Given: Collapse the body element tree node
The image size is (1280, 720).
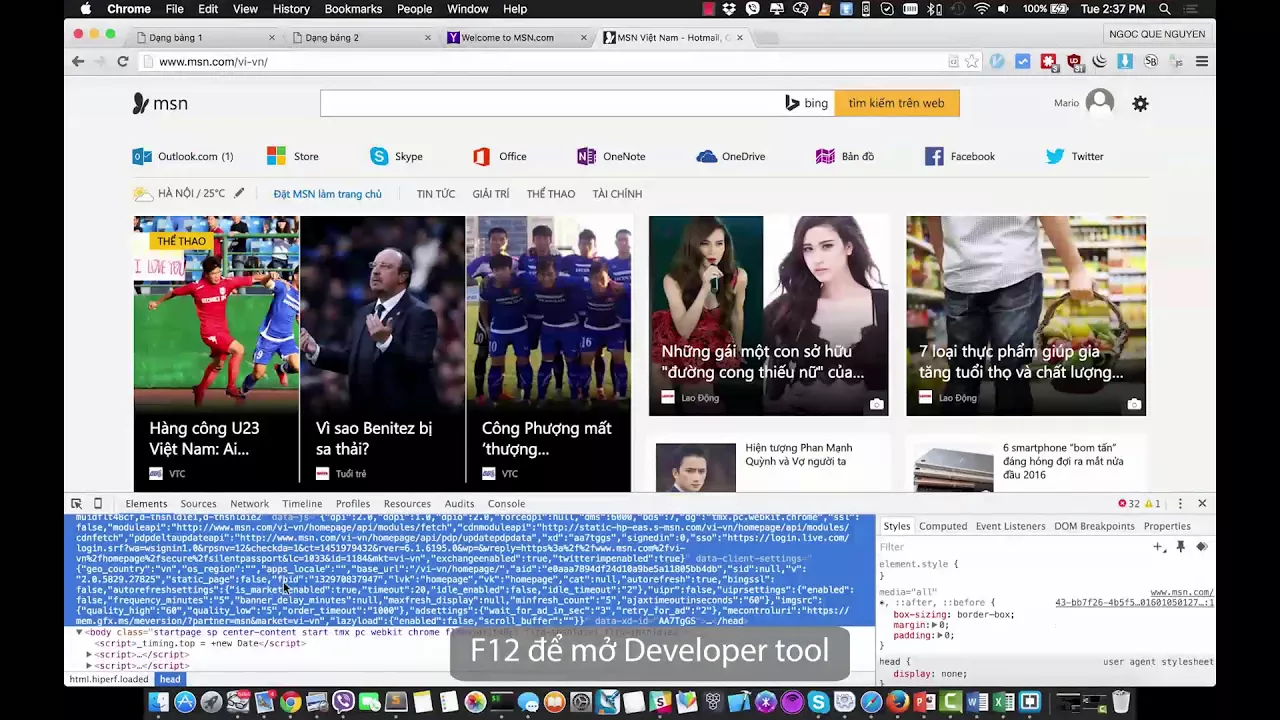Looking at the screenshot, I should 80,632.
